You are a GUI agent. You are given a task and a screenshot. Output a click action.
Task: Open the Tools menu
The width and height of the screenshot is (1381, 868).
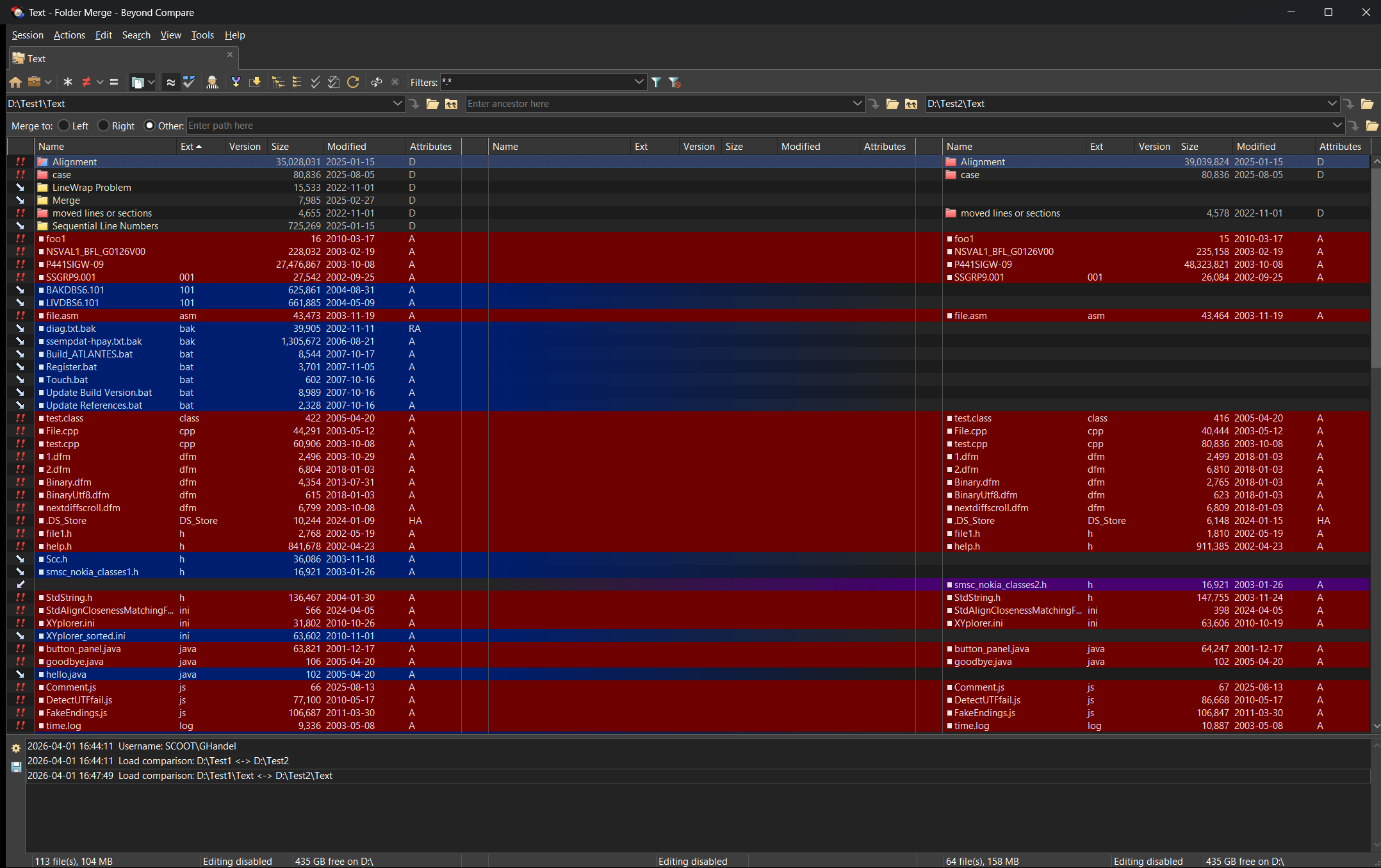pyautogui.click(x=202, y=35)
